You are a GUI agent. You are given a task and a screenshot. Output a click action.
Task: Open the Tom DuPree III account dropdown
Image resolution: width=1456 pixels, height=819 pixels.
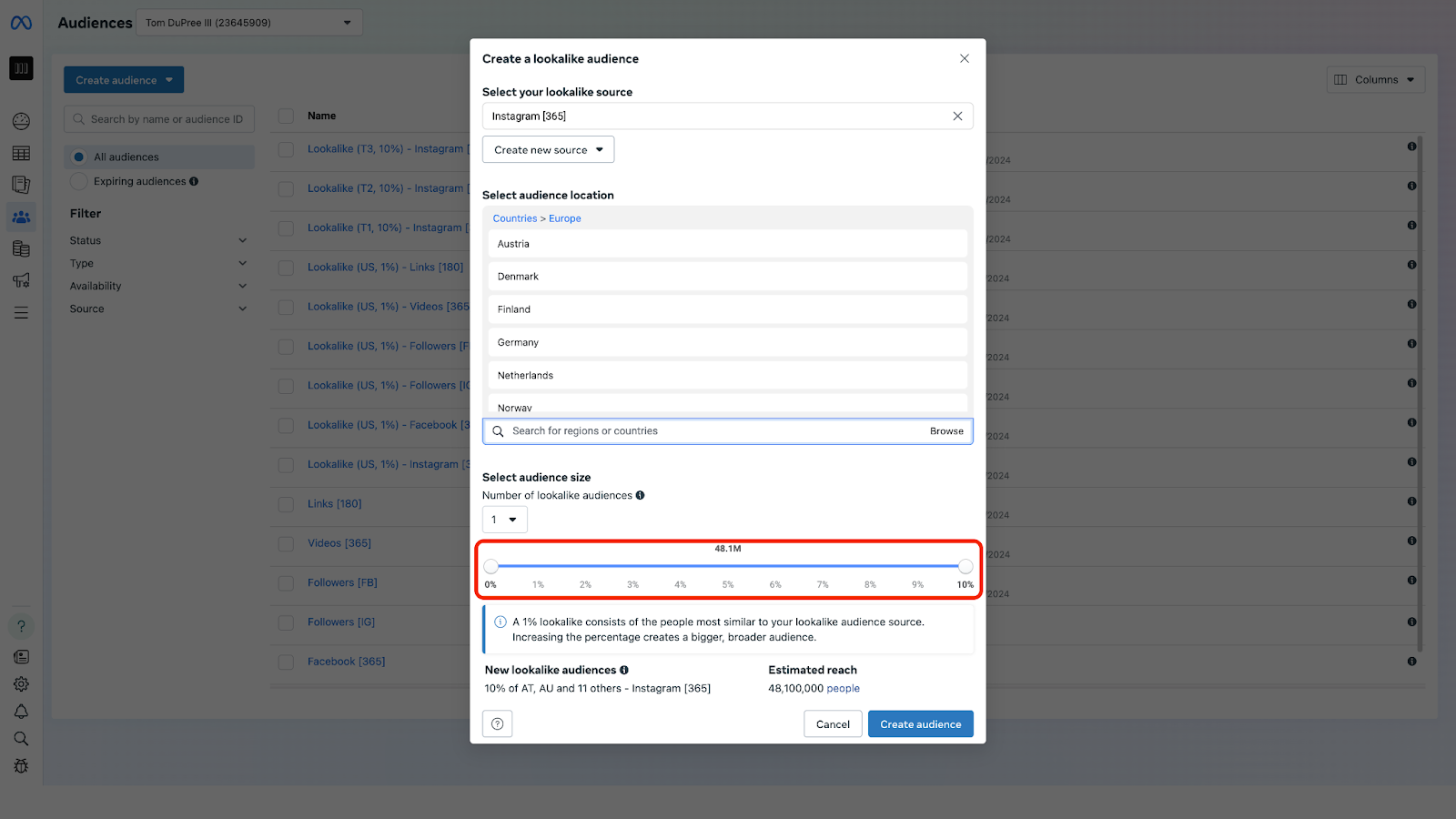tap(248, 23)
